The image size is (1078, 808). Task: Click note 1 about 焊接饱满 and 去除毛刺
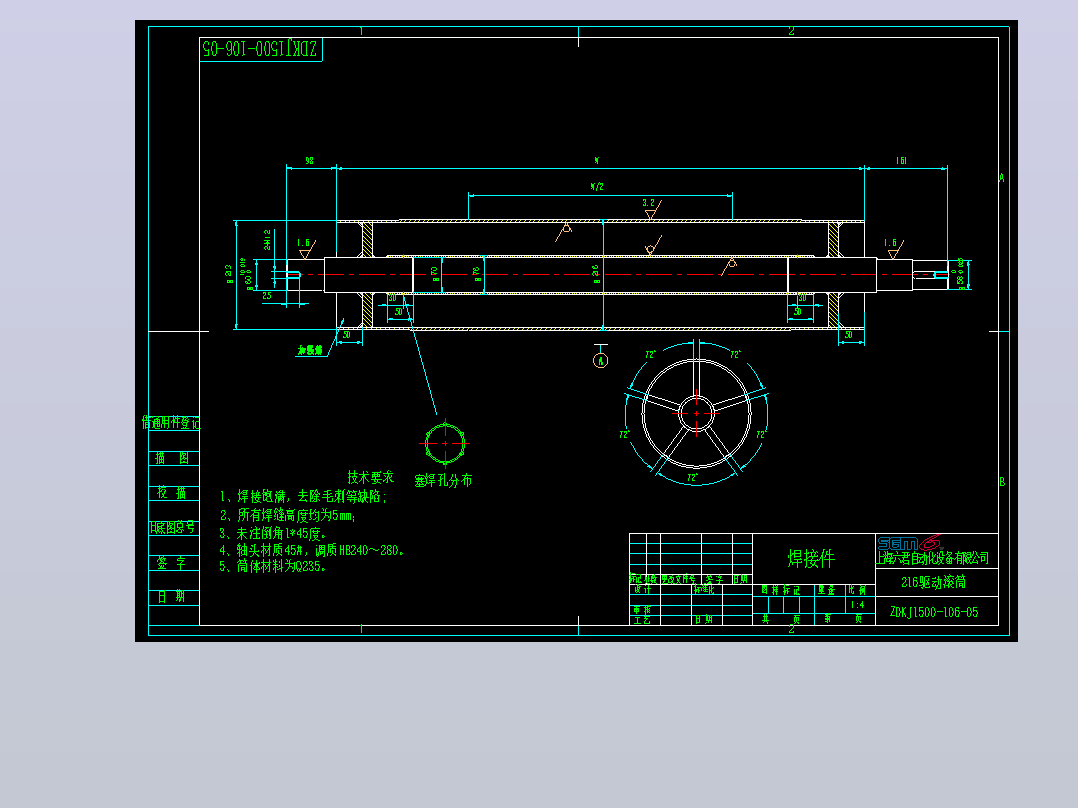click(303, 496)
